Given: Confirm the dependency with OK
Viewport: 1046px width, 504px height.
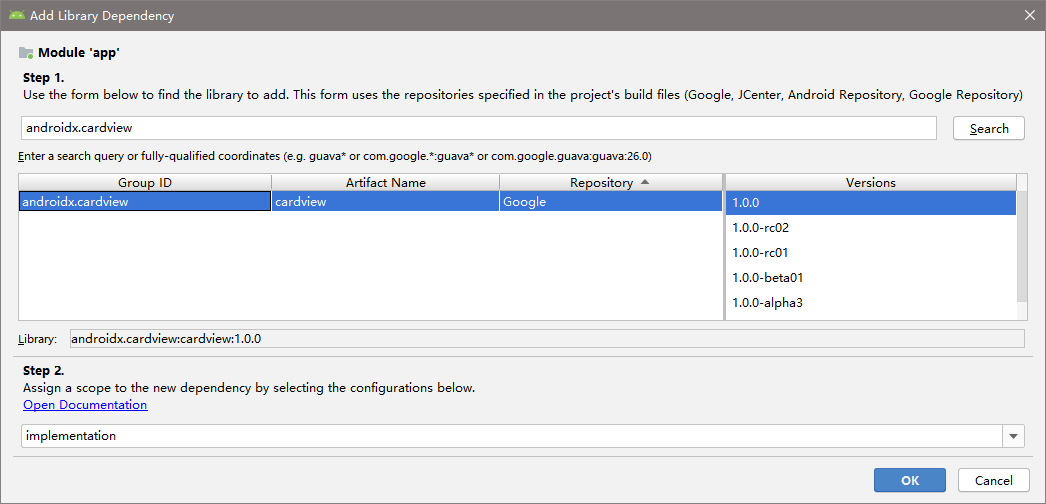Looking at the screenshot, I should [x=910, y=480].
